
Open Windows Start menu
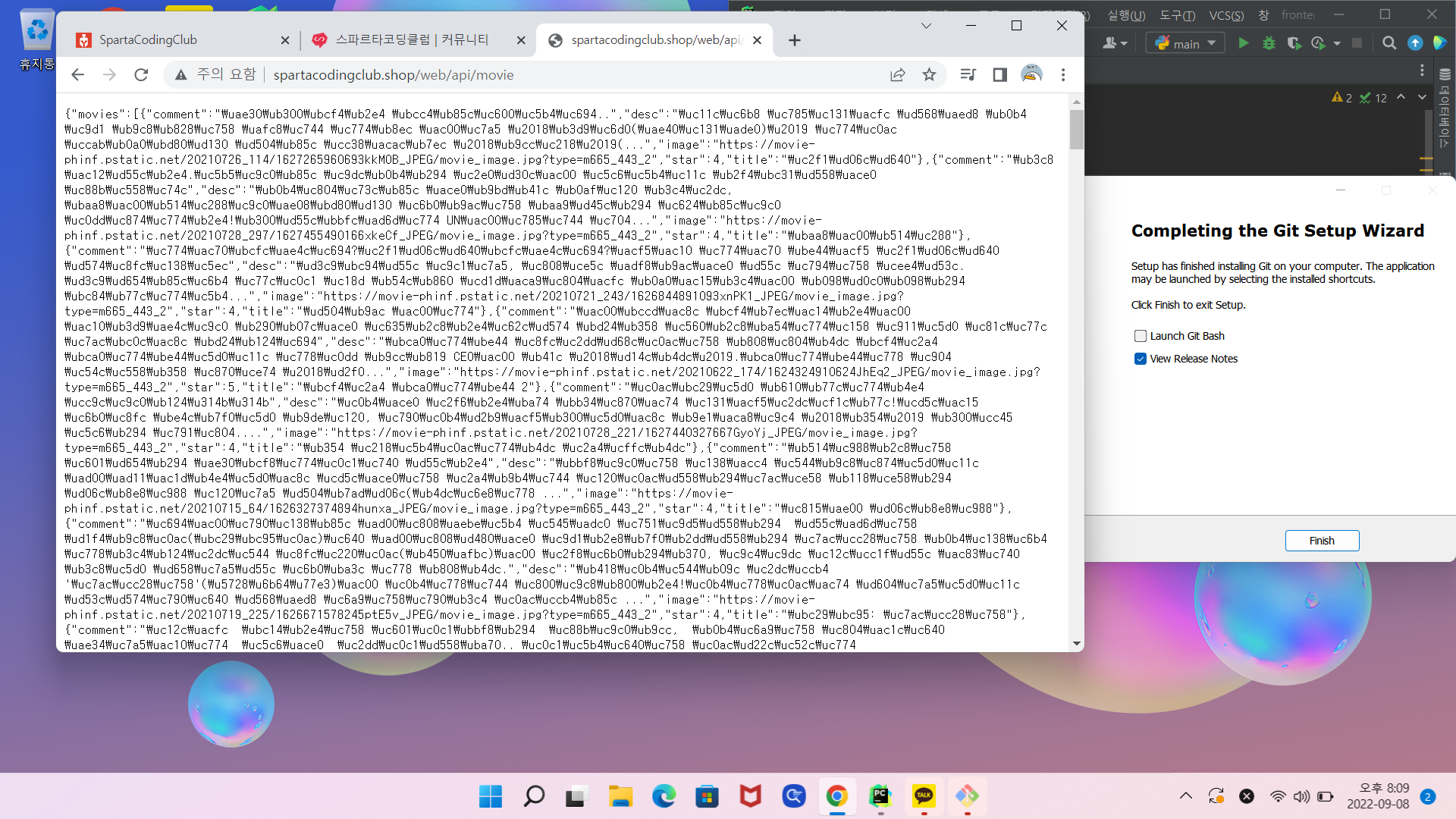[491, 796]
